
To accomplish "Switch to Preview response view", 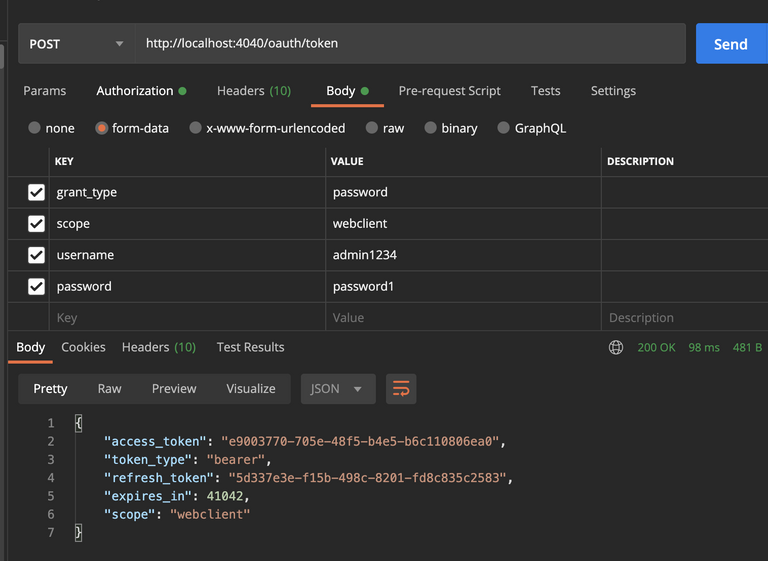I will coord(174,389).
